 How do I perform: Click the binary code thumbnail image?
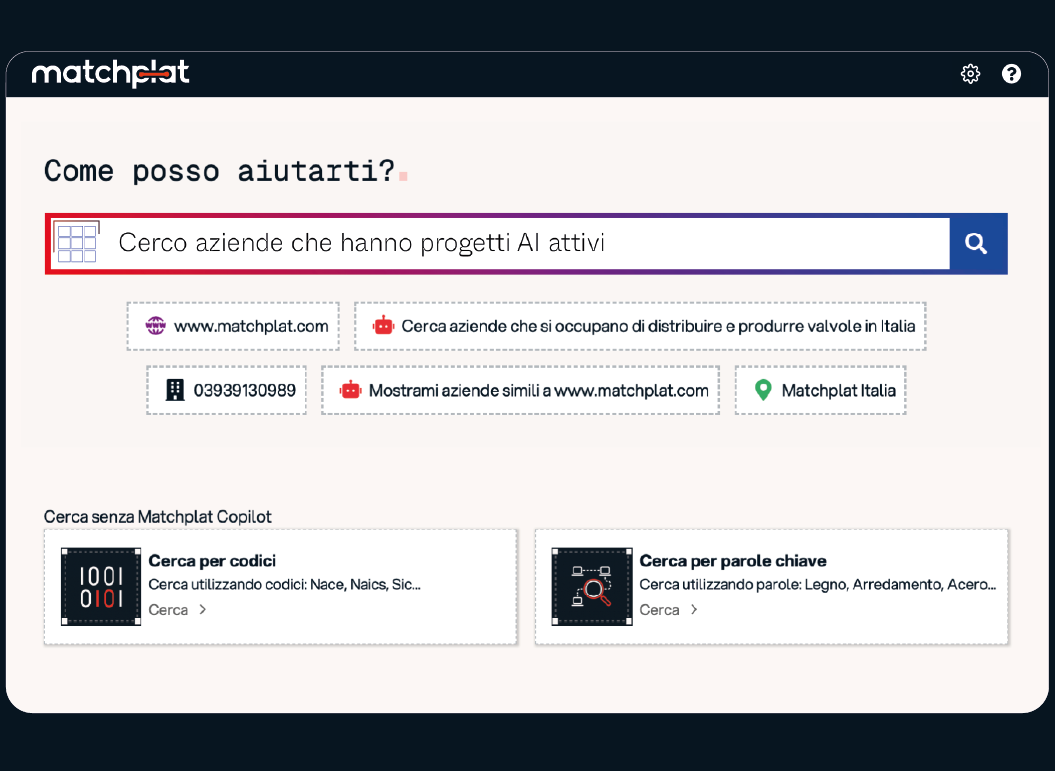(x=101, y=587)
